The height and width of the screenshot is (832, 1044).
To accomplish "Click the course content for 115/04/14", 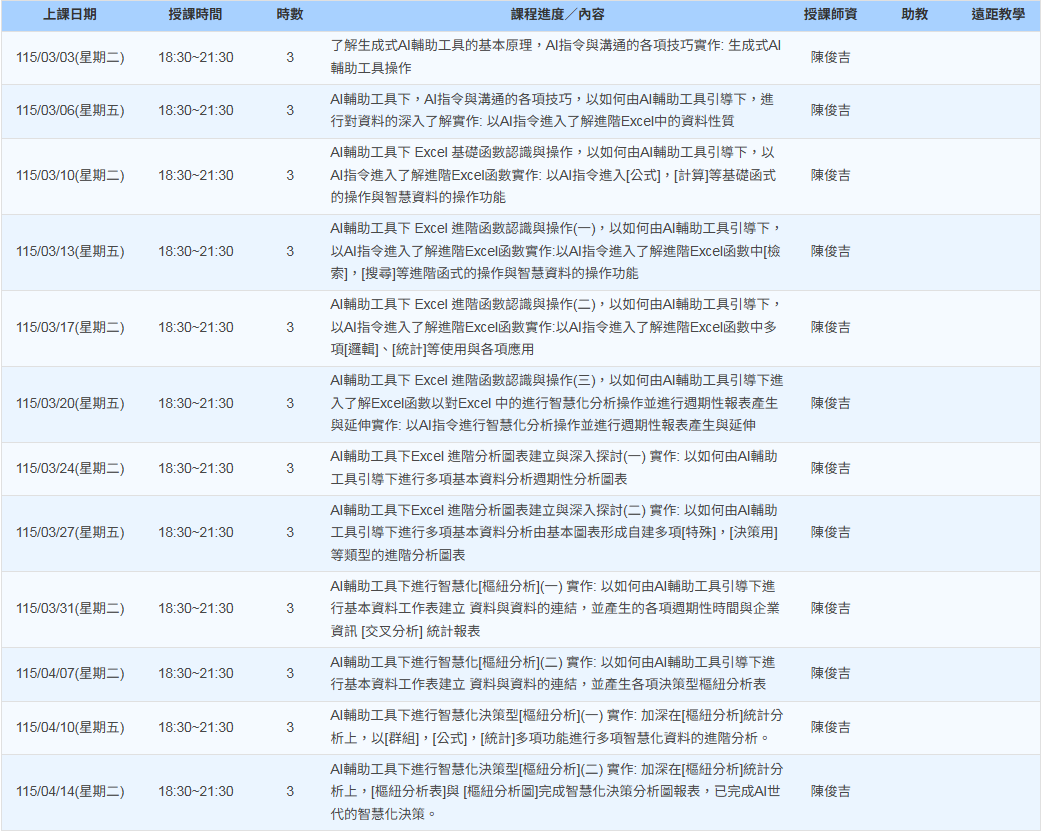I will (x=557, y=791).
